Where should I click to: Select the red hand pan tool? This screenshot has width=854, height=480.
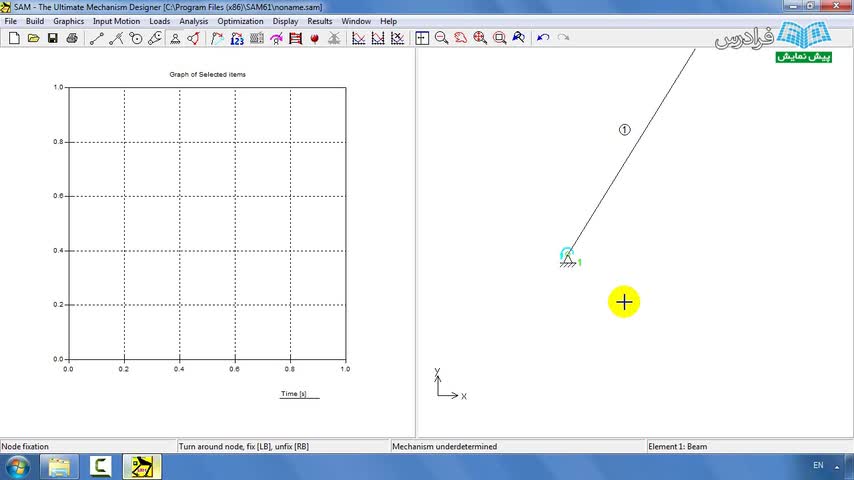click(x=461, y=38)
